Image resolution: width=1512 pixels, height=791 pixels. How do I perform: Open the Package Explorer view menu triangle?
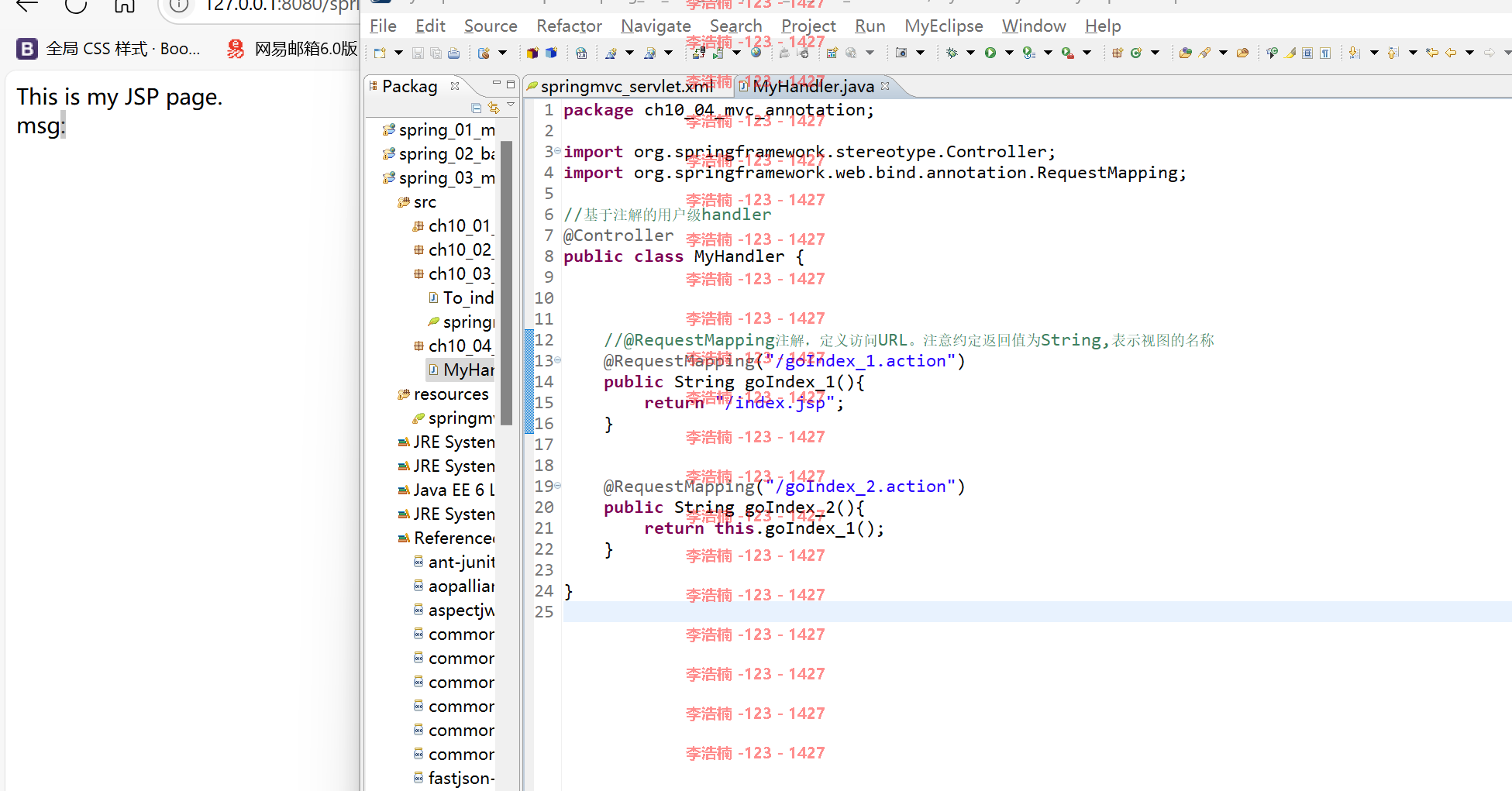click(x=511, y=105)
